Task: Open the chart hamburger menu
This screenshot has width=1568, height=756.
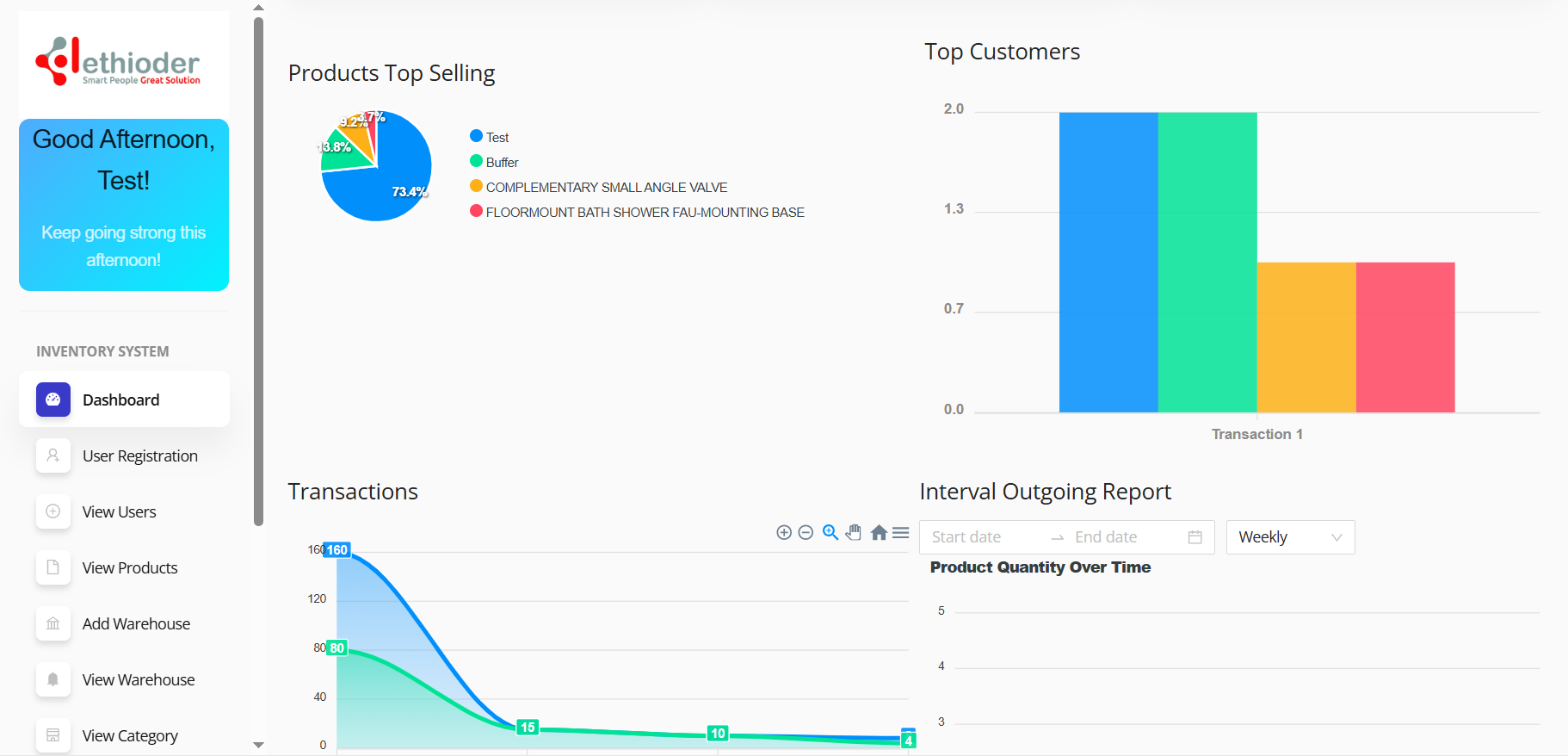Action: (901, 533)
